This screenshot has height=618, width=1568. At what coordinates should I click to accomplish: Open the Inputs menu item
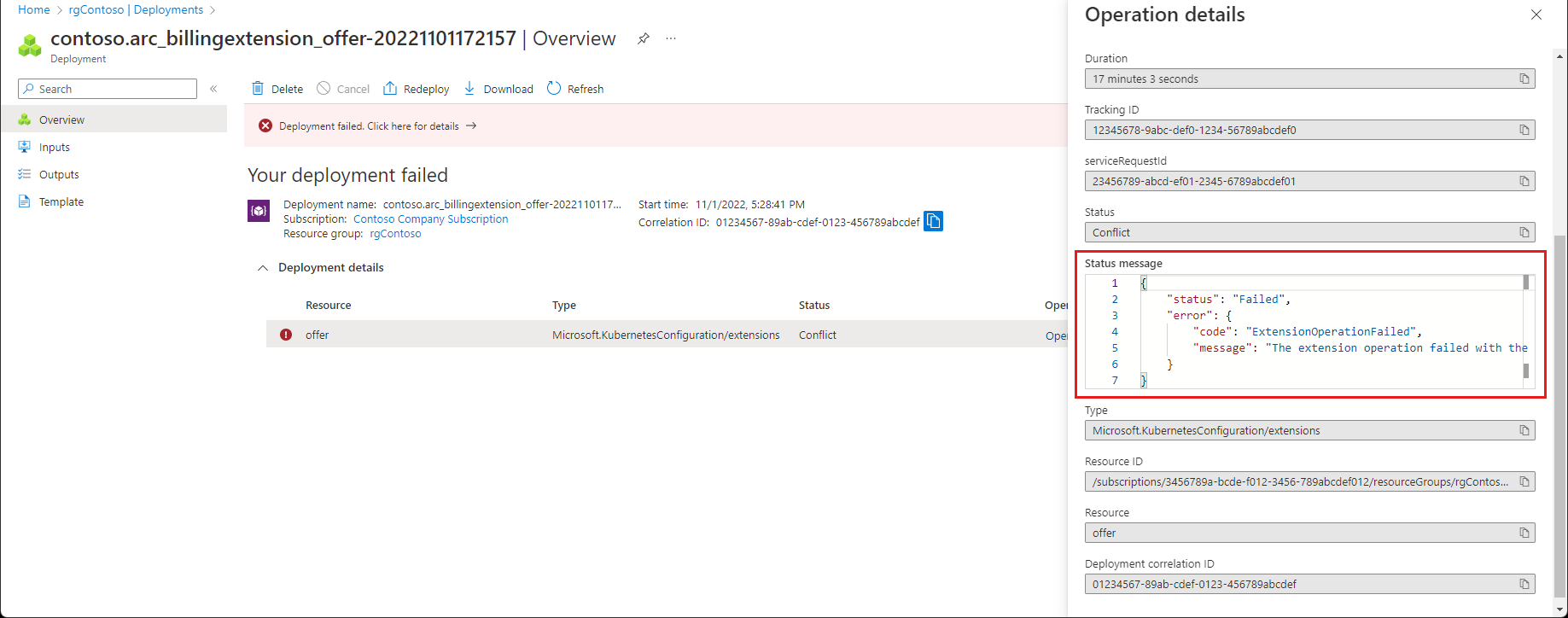coord(55,148)
